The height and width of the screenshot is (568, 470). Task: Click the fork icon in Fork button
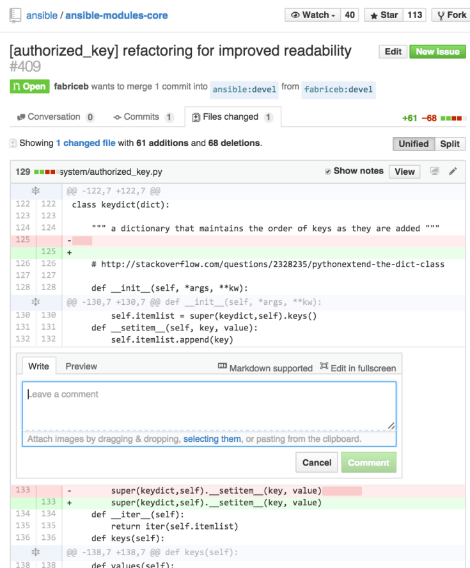(441, 16)
